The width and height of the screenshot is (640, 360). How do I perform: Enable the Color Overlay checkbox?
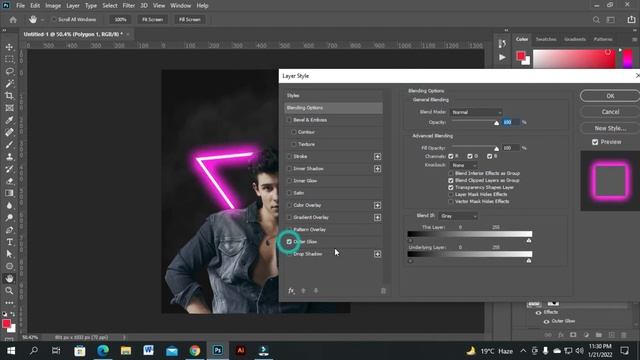click(x=289, y=205)
